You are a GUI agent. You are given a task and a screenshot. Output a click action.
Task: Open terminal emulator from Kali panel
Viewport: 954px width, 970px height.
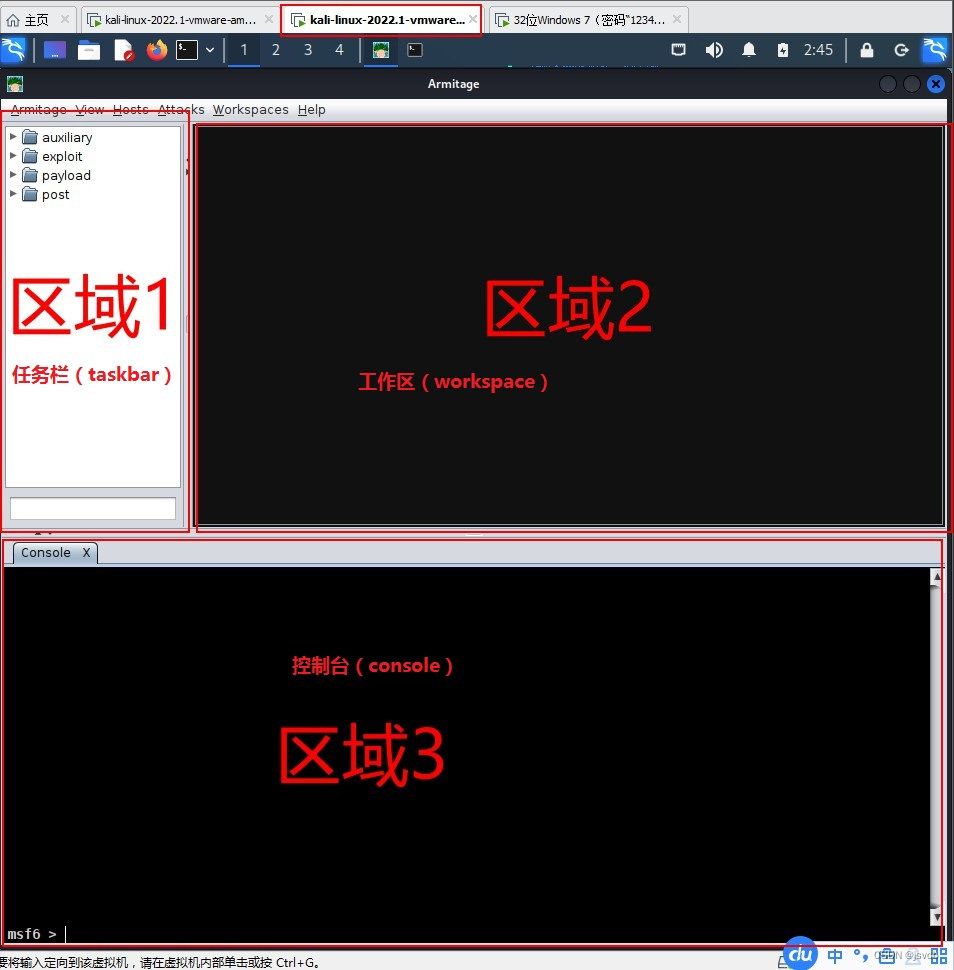(x=187, y=50)
